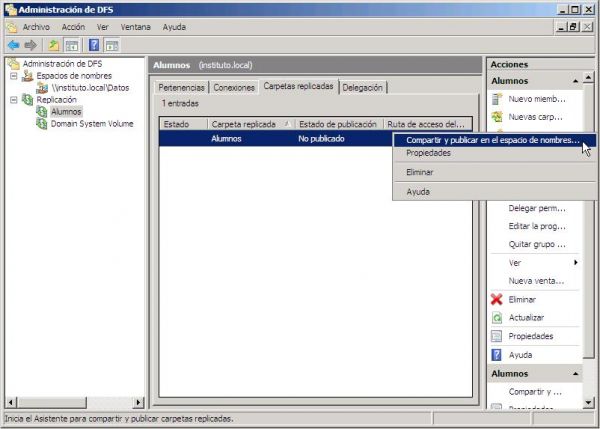Collapse the lower Alumnos actions section

point(575,374)
